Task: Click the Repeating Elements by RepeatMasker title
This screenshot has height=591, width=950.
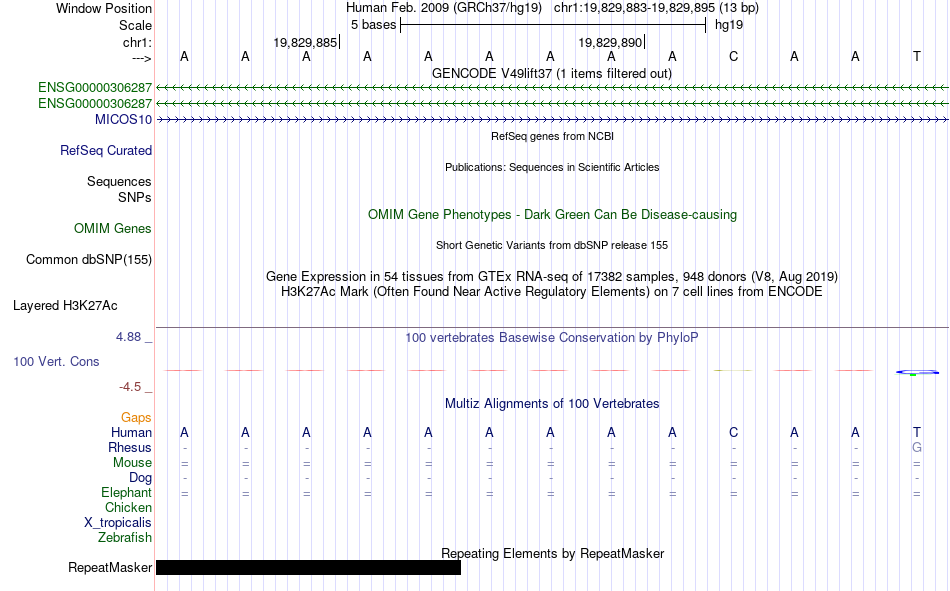Action: coord(552,553)
